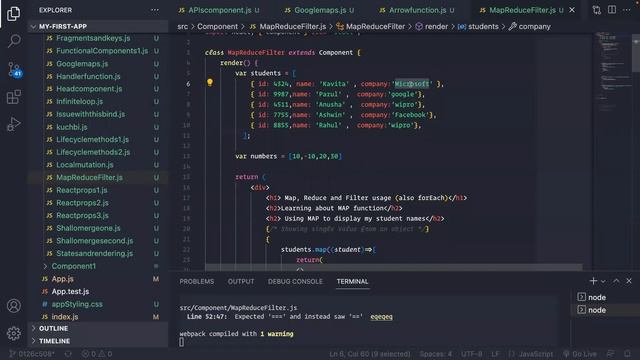Click render in the breadcrumb
Image resolution: width=640 pixels, height=360 pixels.
(432, 27)
